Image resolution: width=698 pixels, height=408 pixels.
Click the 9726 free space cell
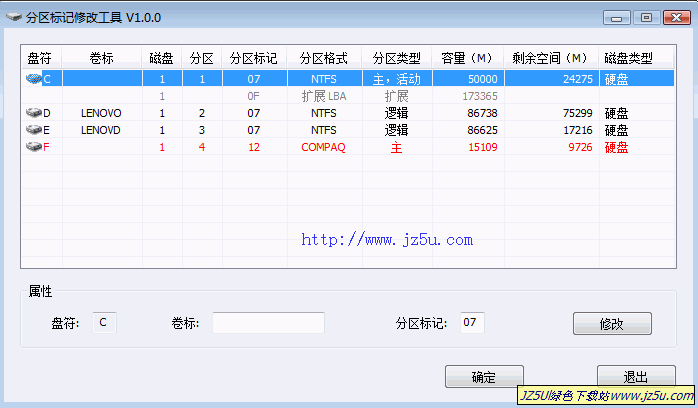click(580, 147)
